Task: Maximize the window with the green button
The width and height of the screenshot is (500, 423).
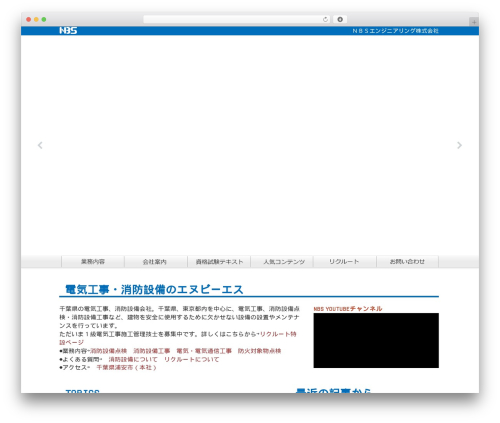Action: point(44,19)
